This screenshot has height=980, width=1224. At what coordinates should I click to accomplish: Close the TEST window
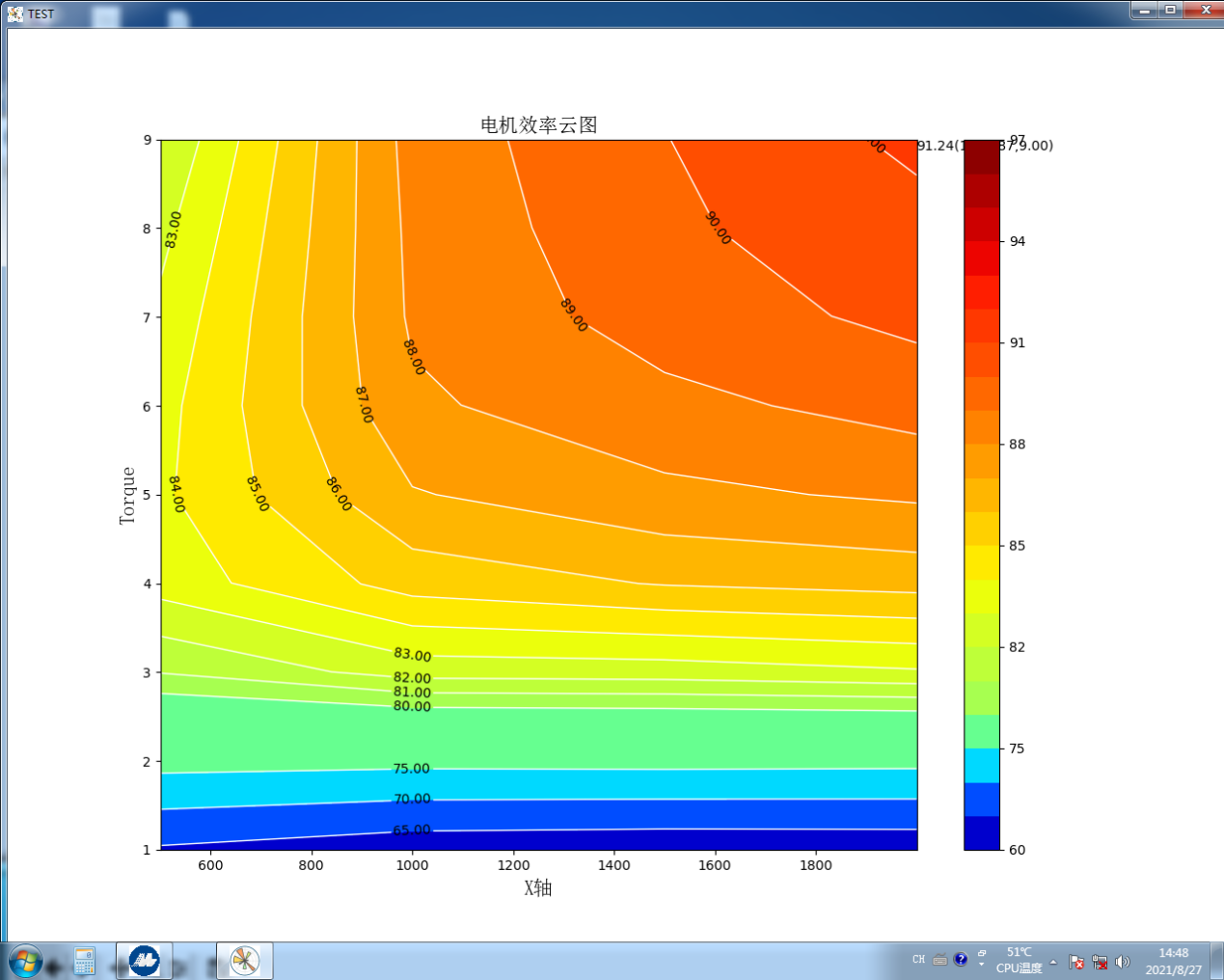click(x=1204, y=10)
